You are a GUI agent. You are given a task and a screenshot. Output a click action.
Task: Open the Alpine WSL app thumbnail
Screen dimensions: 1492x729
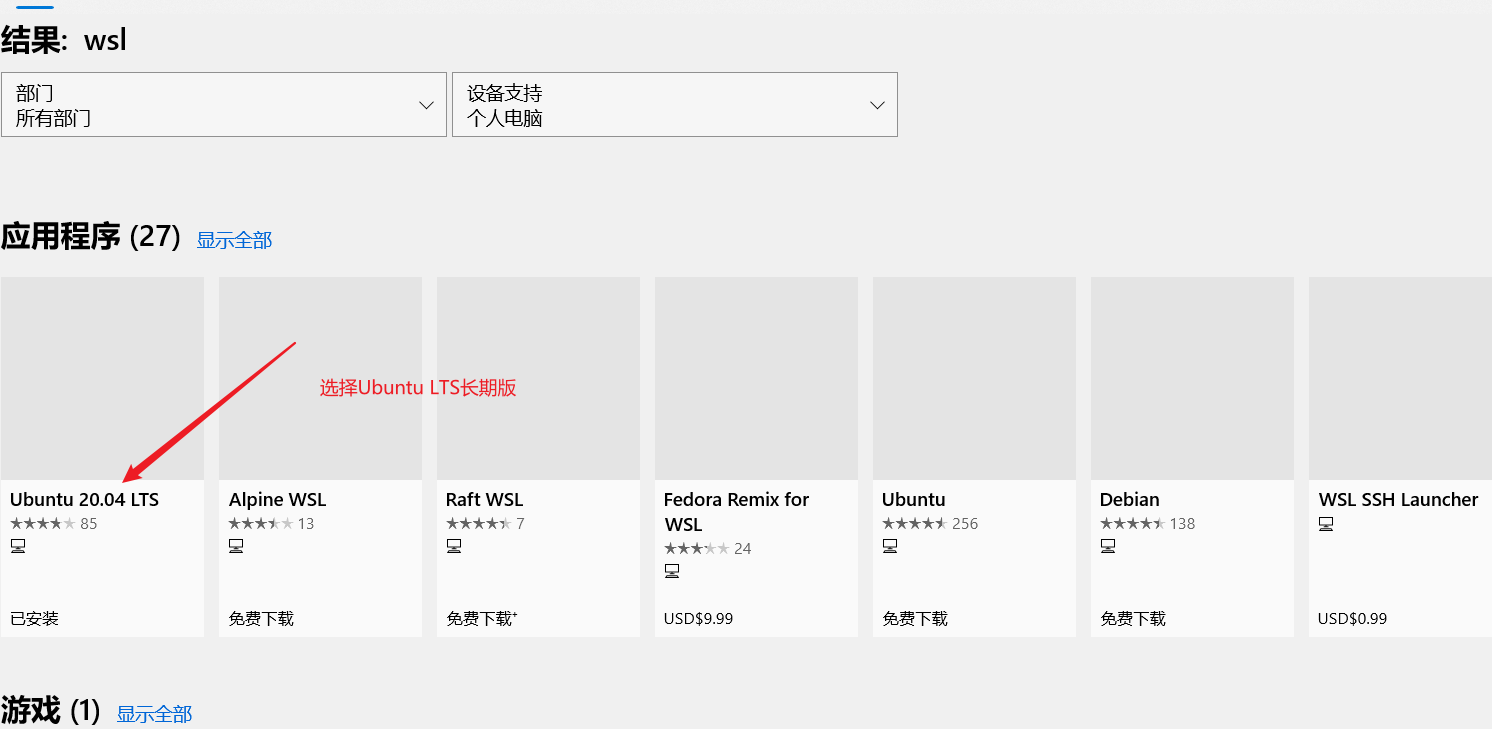320,378
